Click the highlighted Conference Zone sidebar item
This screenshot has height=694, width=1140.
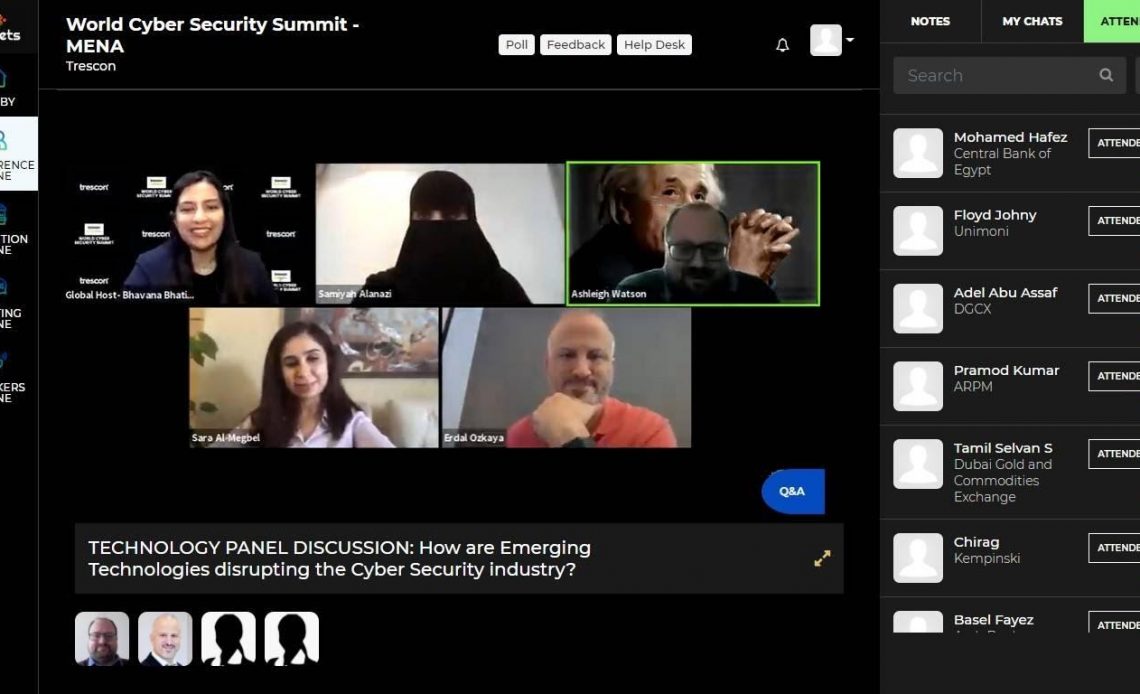(19, 153)
